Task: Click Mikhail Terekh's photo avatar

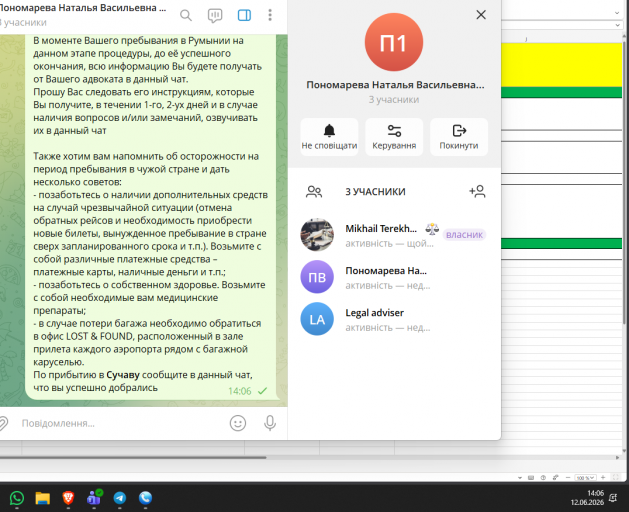Action: coord(317,235)
